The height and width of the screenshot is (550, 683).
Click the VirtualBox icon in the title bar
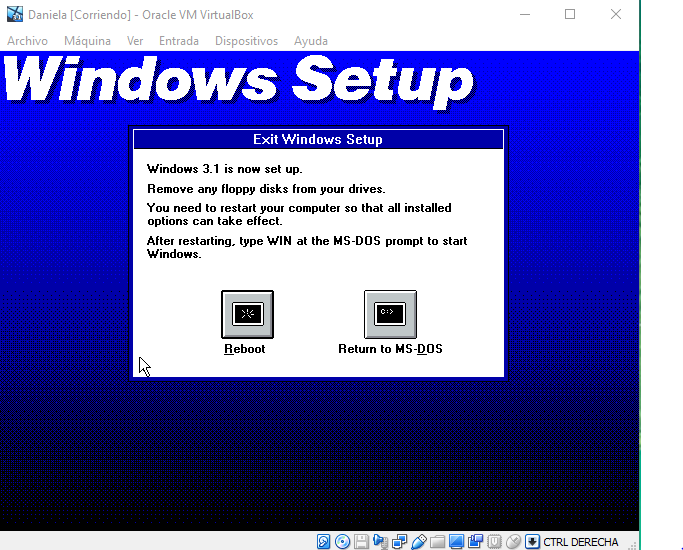click(15, 14)
